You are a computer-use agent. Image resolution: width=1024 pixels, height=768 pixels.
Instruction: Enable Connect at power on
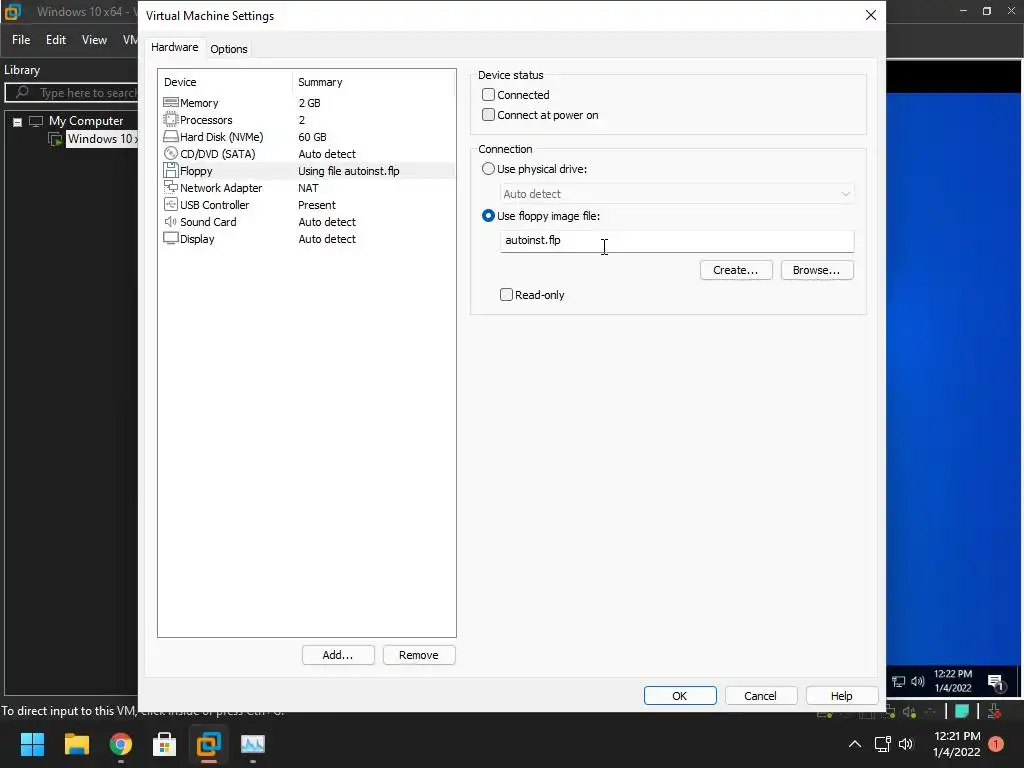click(488, 115)
